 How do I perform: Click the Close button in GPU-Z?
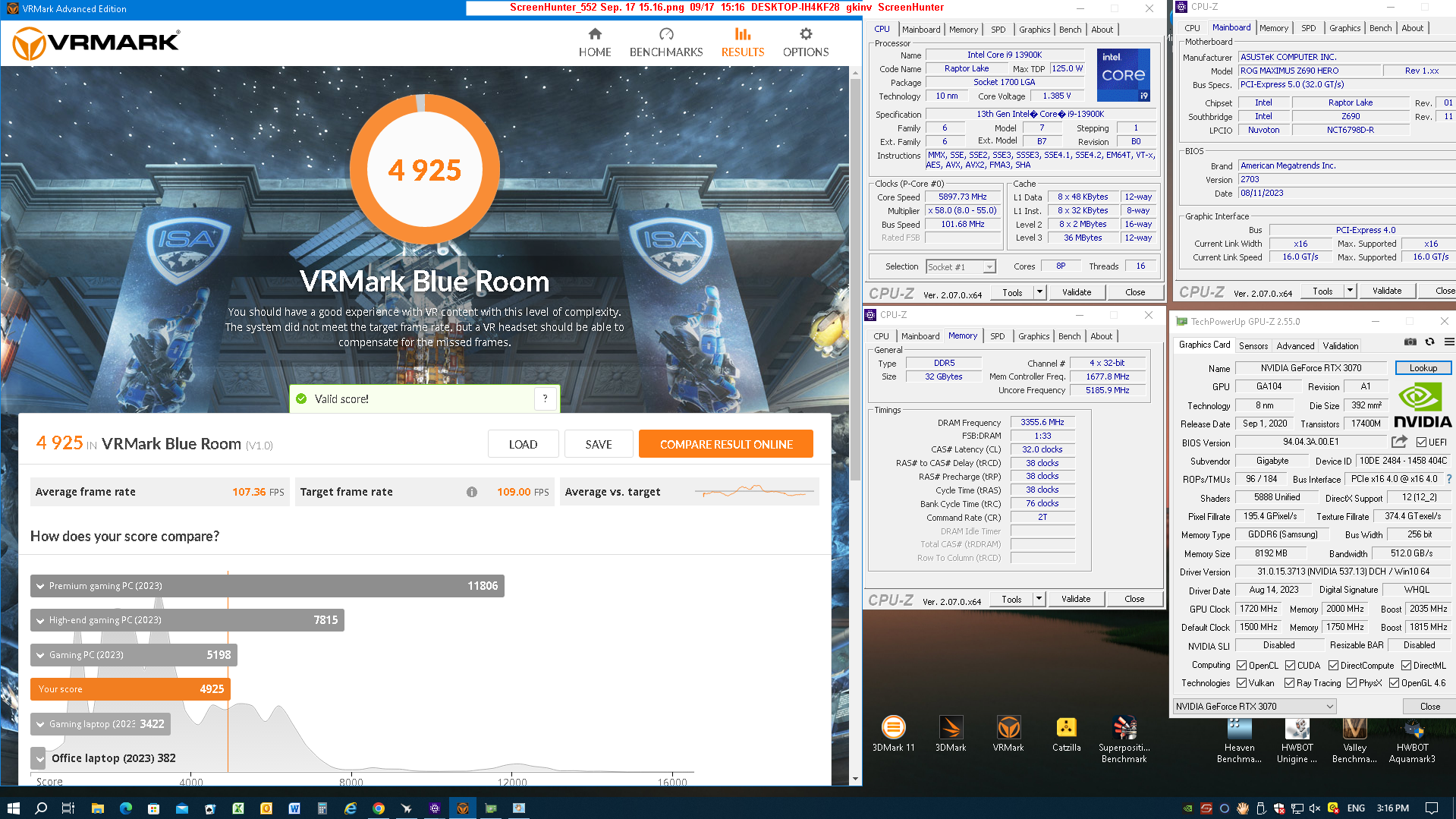click(1429, 707)
